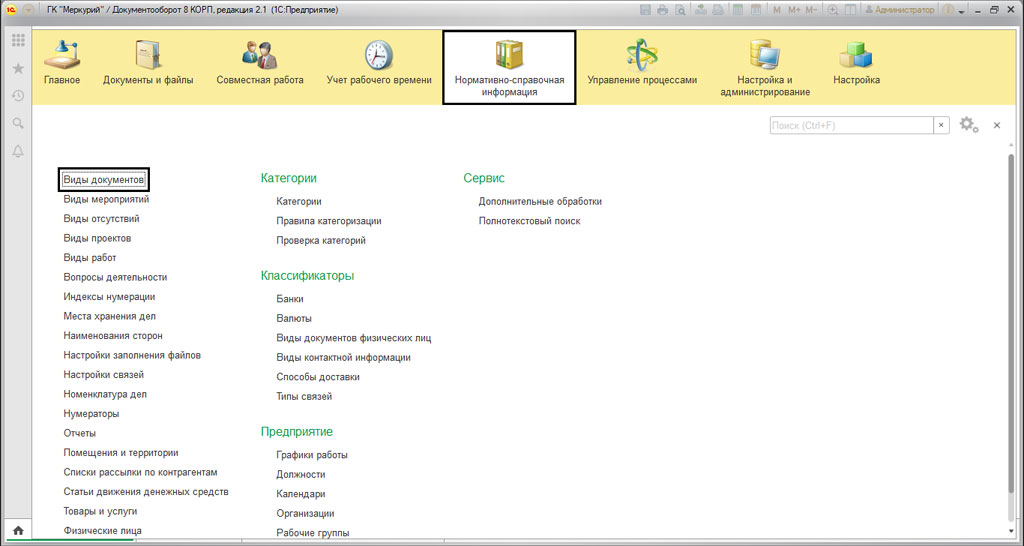The width and height of the screenshot is (1024, 546).
Task: Clear the search field with x button
Action: (x=941, y=125)
